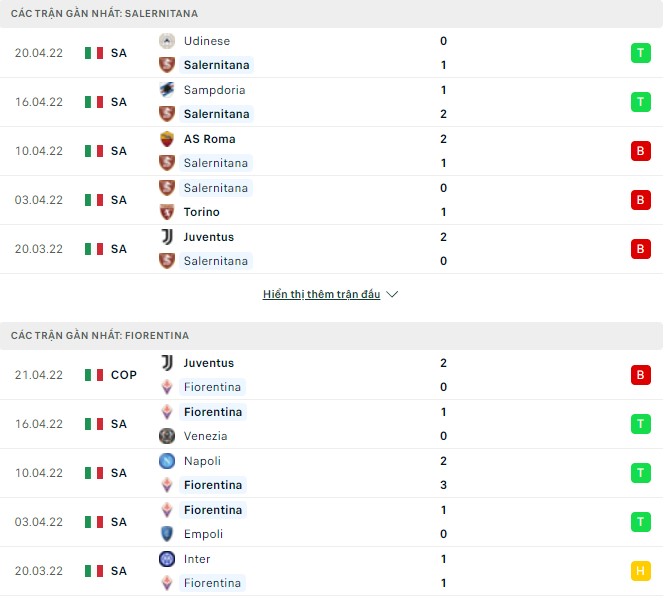This screenshot has height=603, width=667.
Task: Click green T badge for Udinese match
Action: 640,53
